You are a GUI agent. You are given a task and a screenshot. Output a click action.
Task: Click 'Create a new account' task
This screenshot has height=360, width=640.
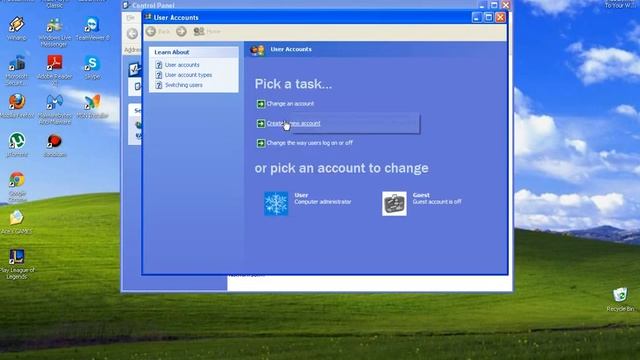pos(293,123)
